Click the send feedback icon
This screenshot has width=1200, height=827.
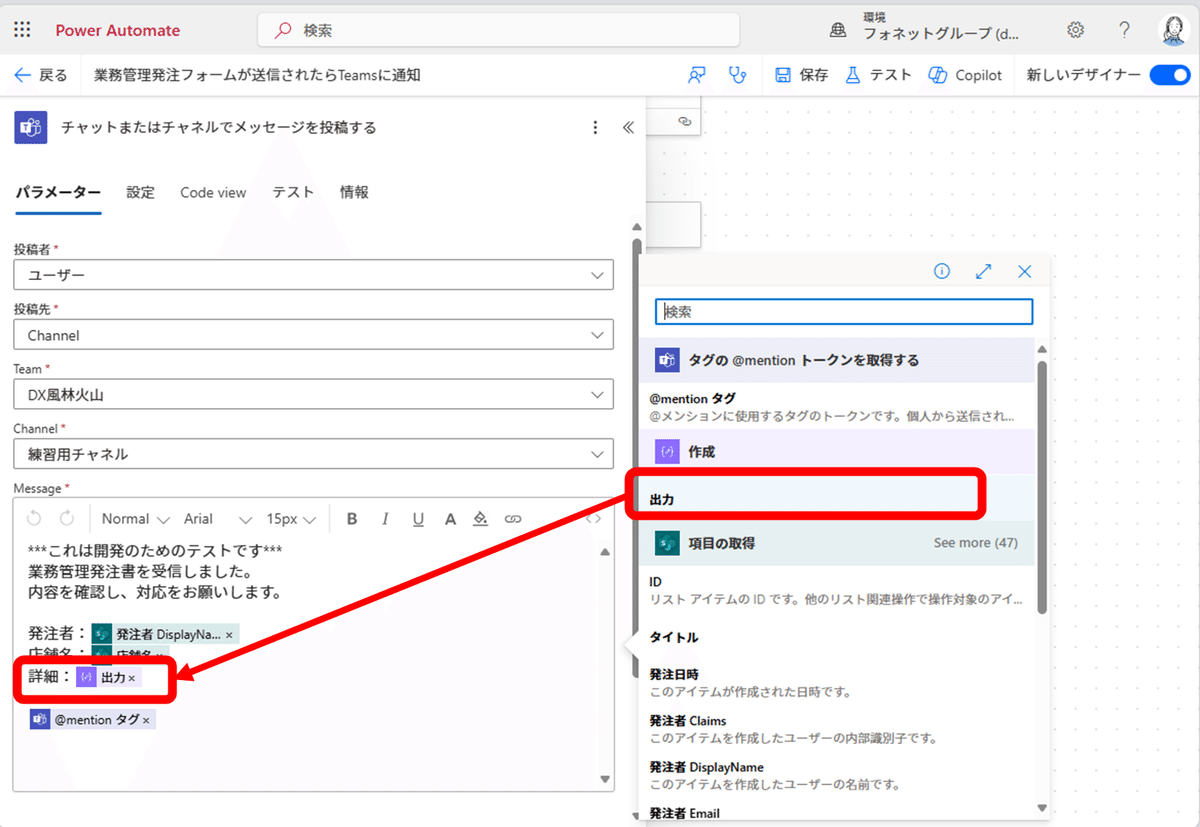(x=696, y=75)
